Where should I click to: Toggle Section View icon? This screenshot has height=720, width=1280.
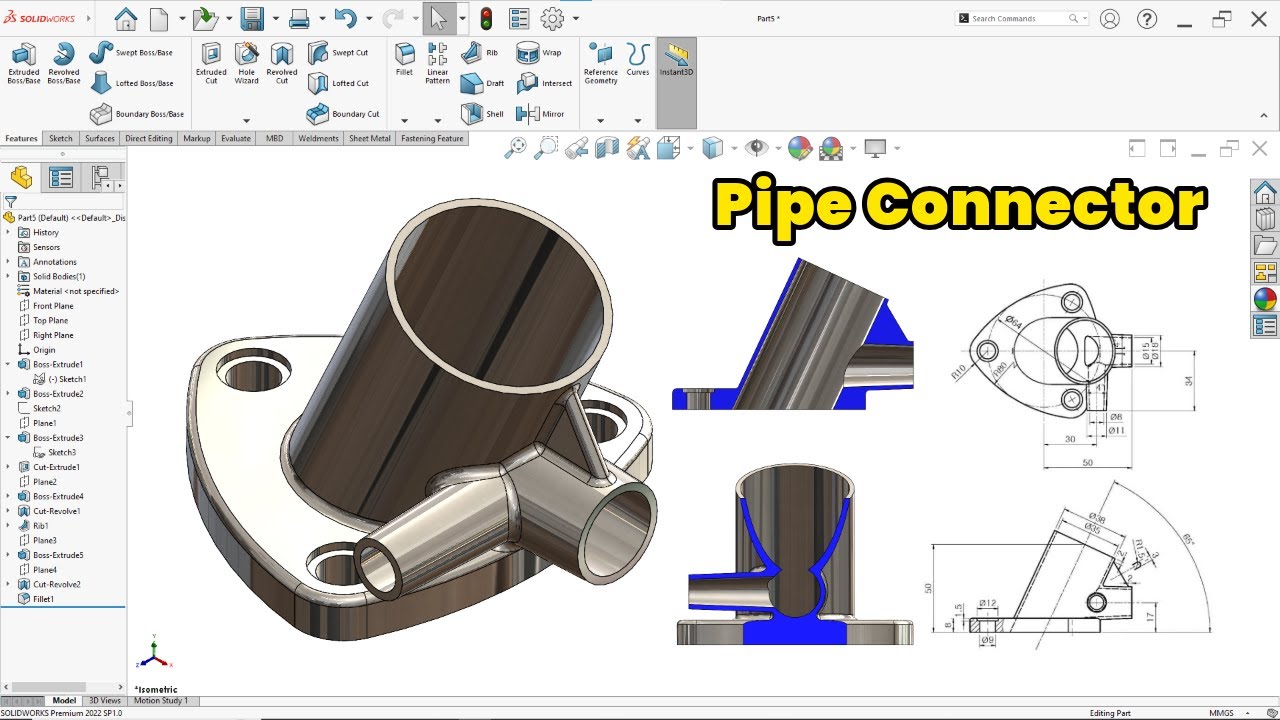tap(607, 149)
